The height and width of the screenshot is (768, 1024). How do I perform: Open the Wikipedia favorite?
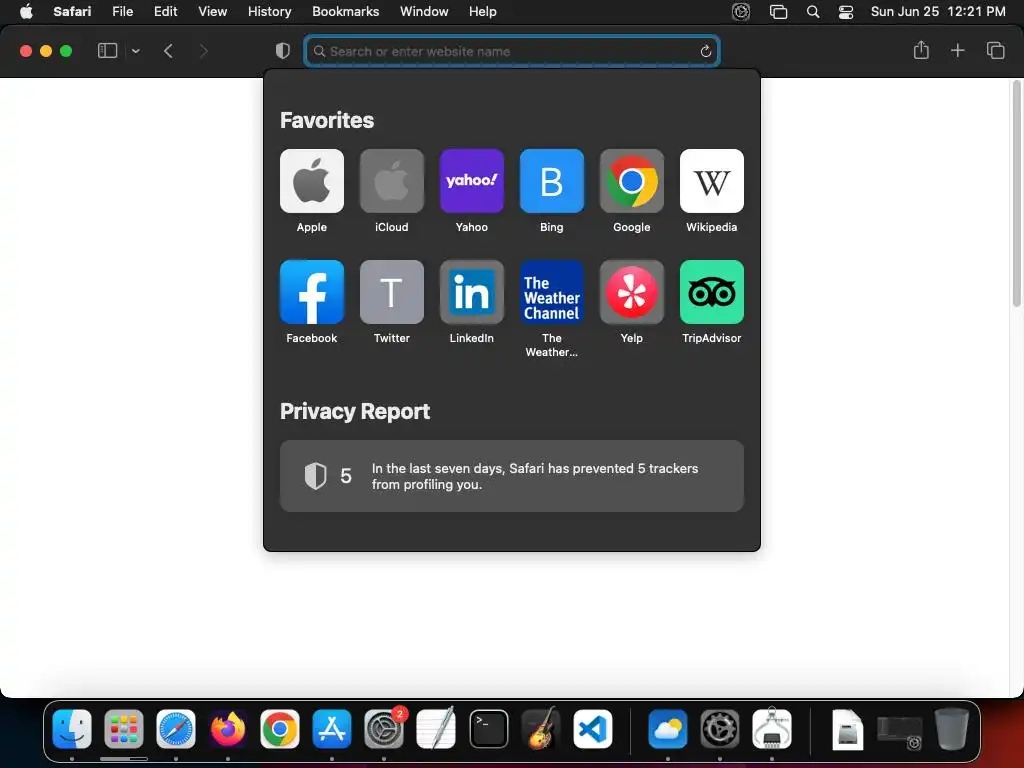[x=711, y=181]
